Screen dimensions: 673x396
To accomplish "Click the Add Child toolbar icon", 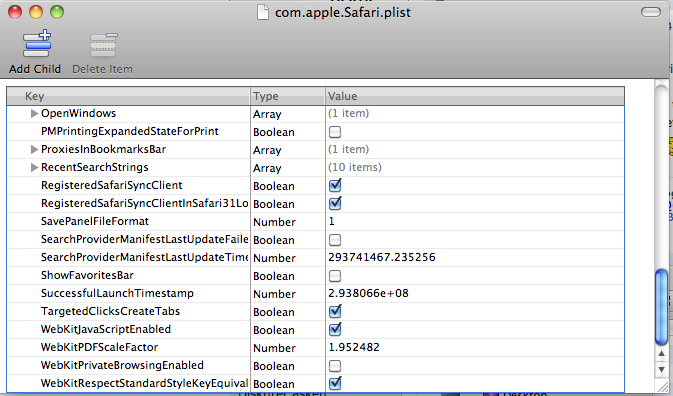I will click(37, 43).
